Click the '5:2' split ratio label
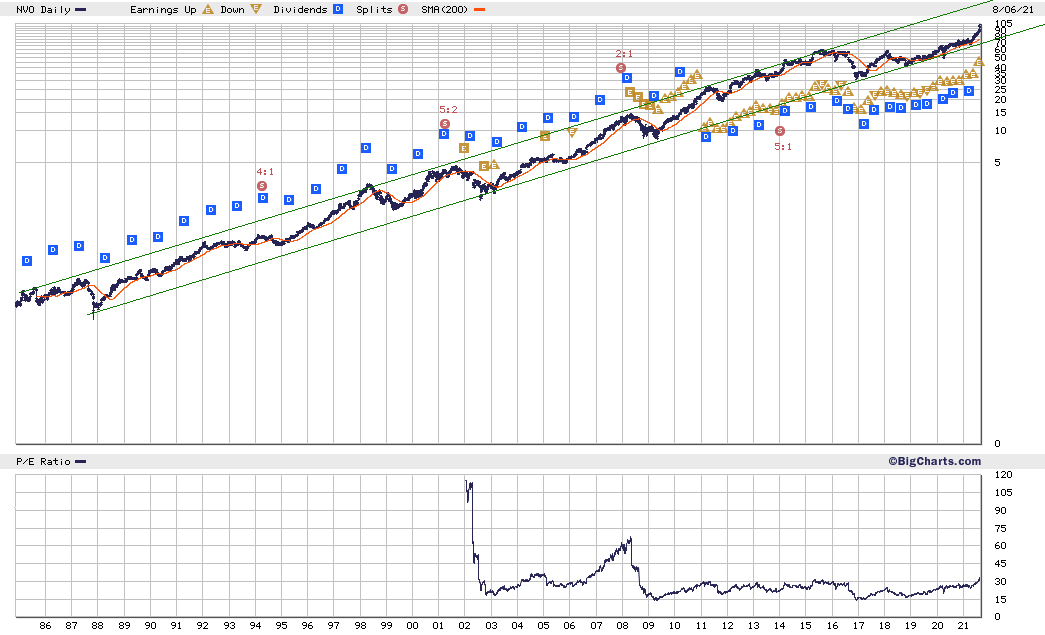Viewport: 1045px width, 635px height. 449,110
